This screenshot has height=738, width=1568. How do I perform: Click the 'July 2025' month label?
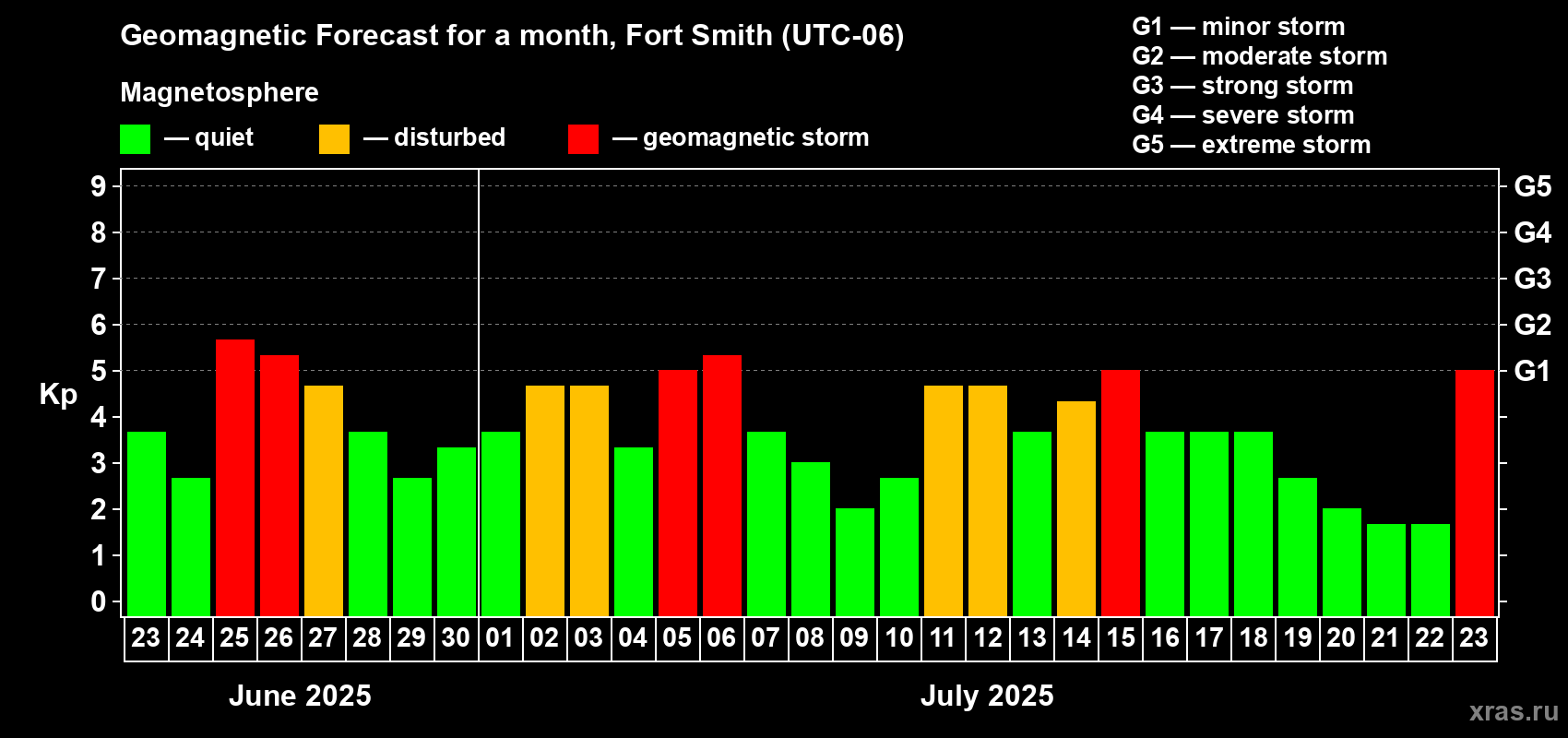pos(987,696)
